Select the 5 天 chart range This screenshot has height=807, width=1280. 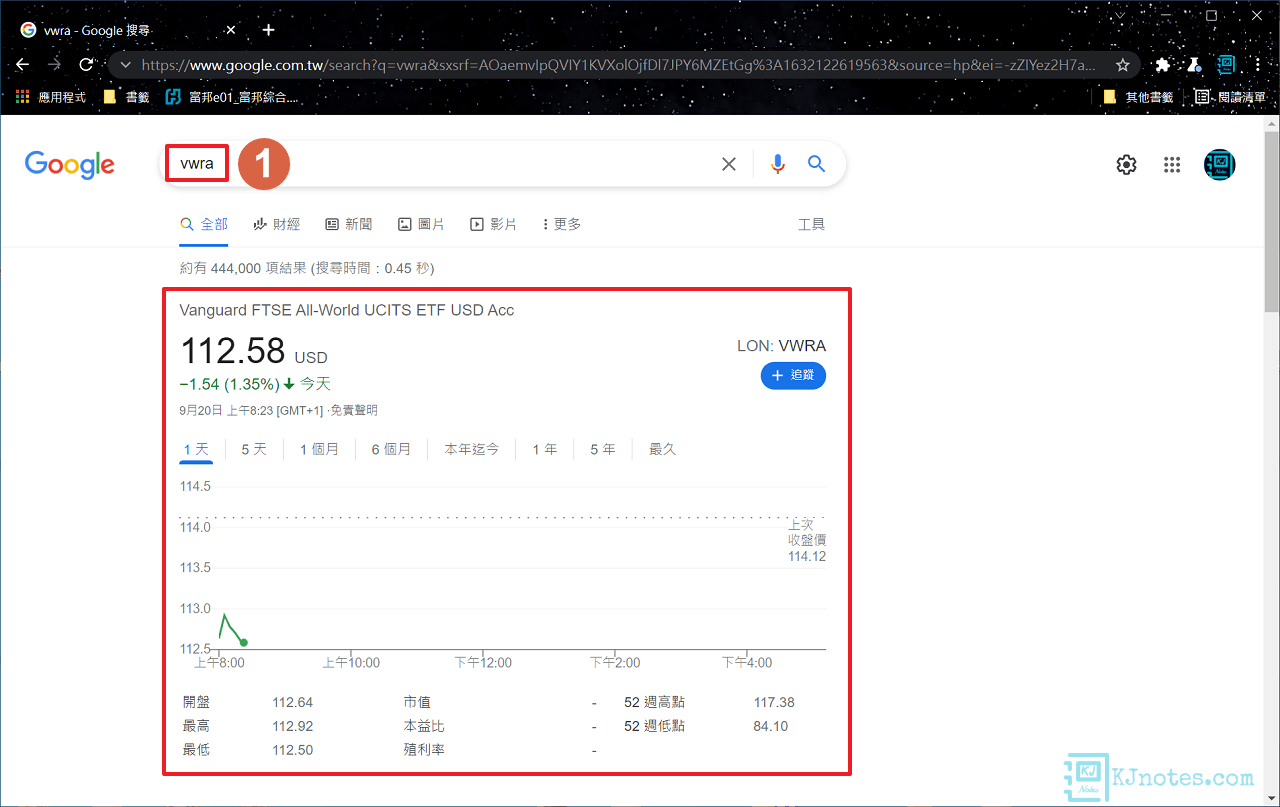254,450
